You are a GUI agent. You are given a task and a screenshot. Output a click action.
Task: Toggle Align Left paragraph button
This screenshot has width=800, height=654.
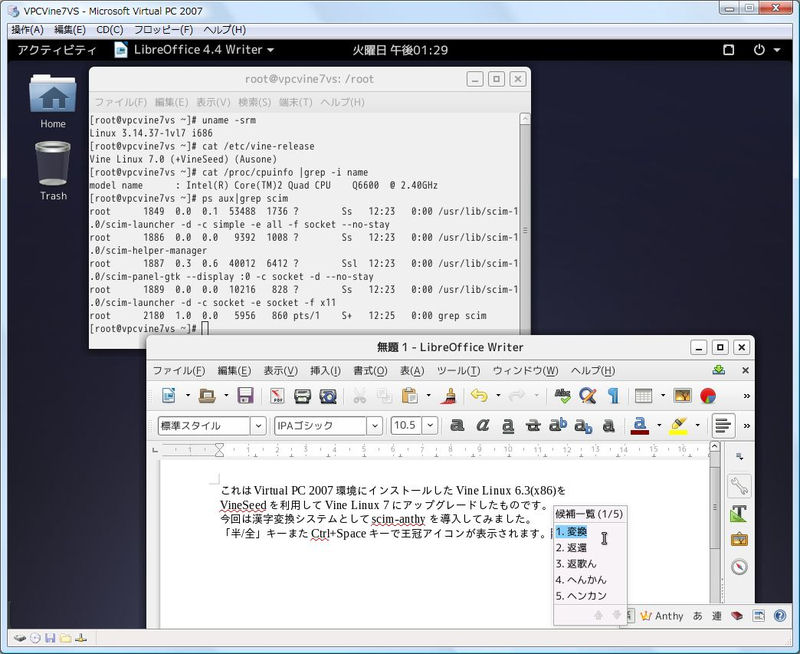pyautogui.click(x=723, y=425)
